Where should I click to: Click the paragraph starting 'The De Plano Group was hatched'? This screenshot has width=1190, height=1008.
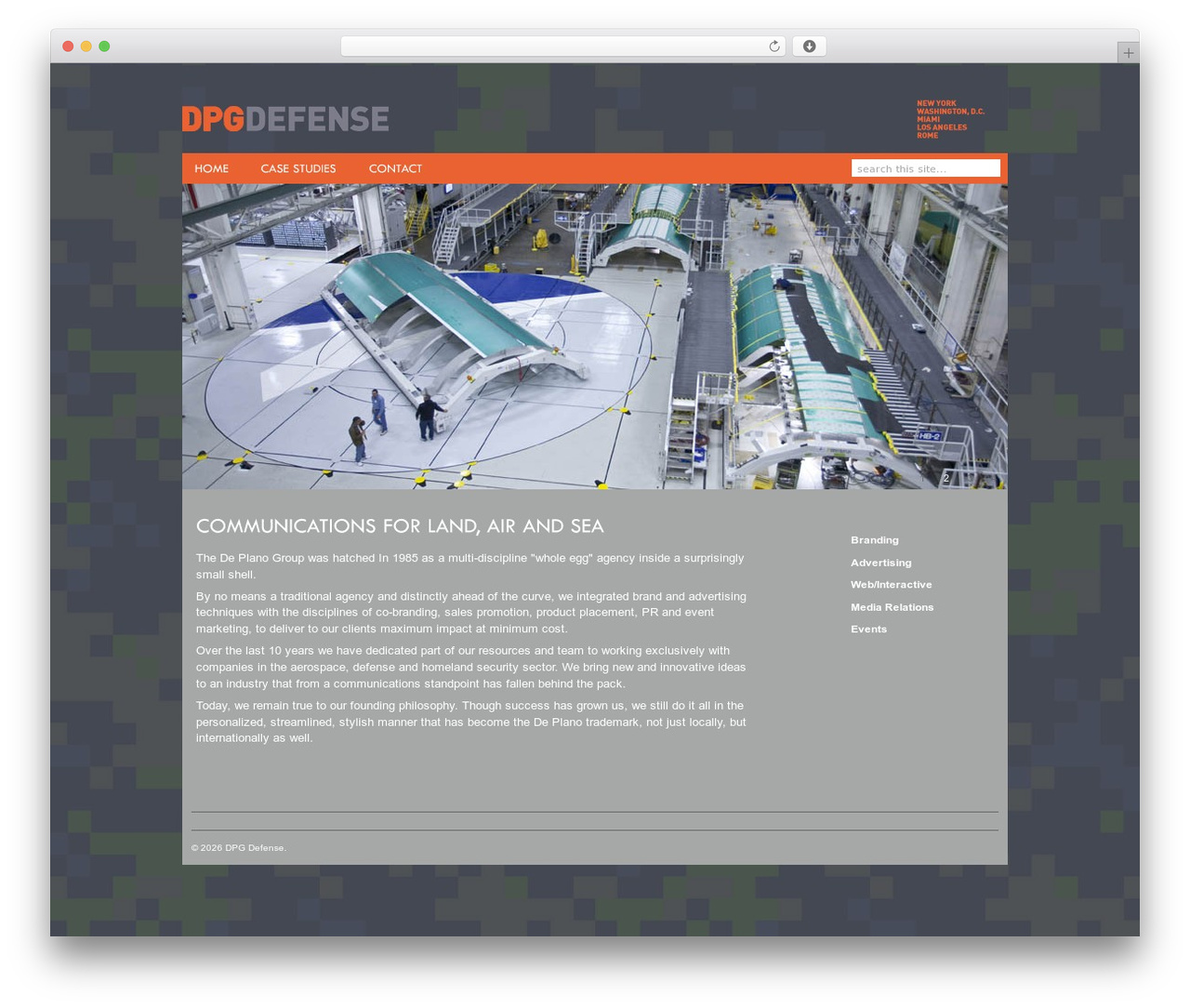[470, 566]
